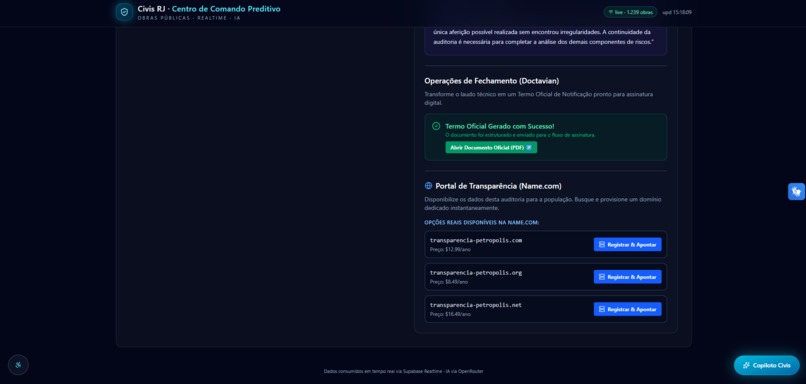
Task: Click sparkle icon in Copiloto Civis button
Action: tap(746, 365)
